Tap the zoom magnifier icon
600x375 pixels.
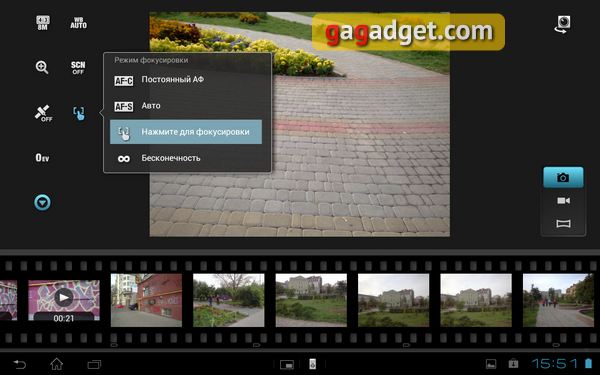tap(42, 67)
